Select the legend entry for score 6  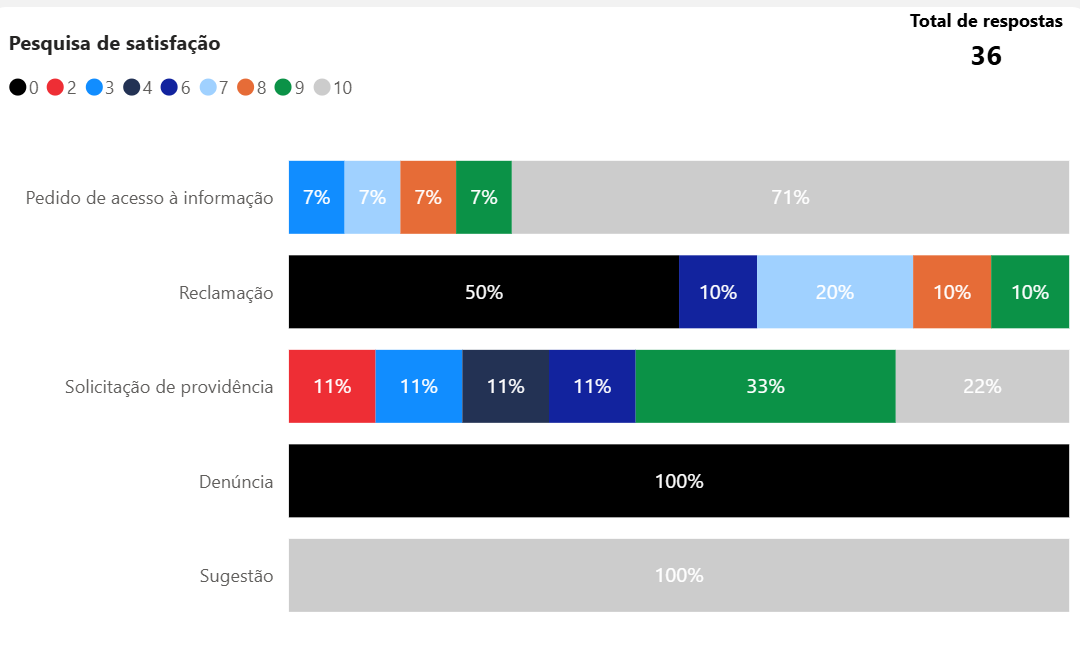click(169, 88)
